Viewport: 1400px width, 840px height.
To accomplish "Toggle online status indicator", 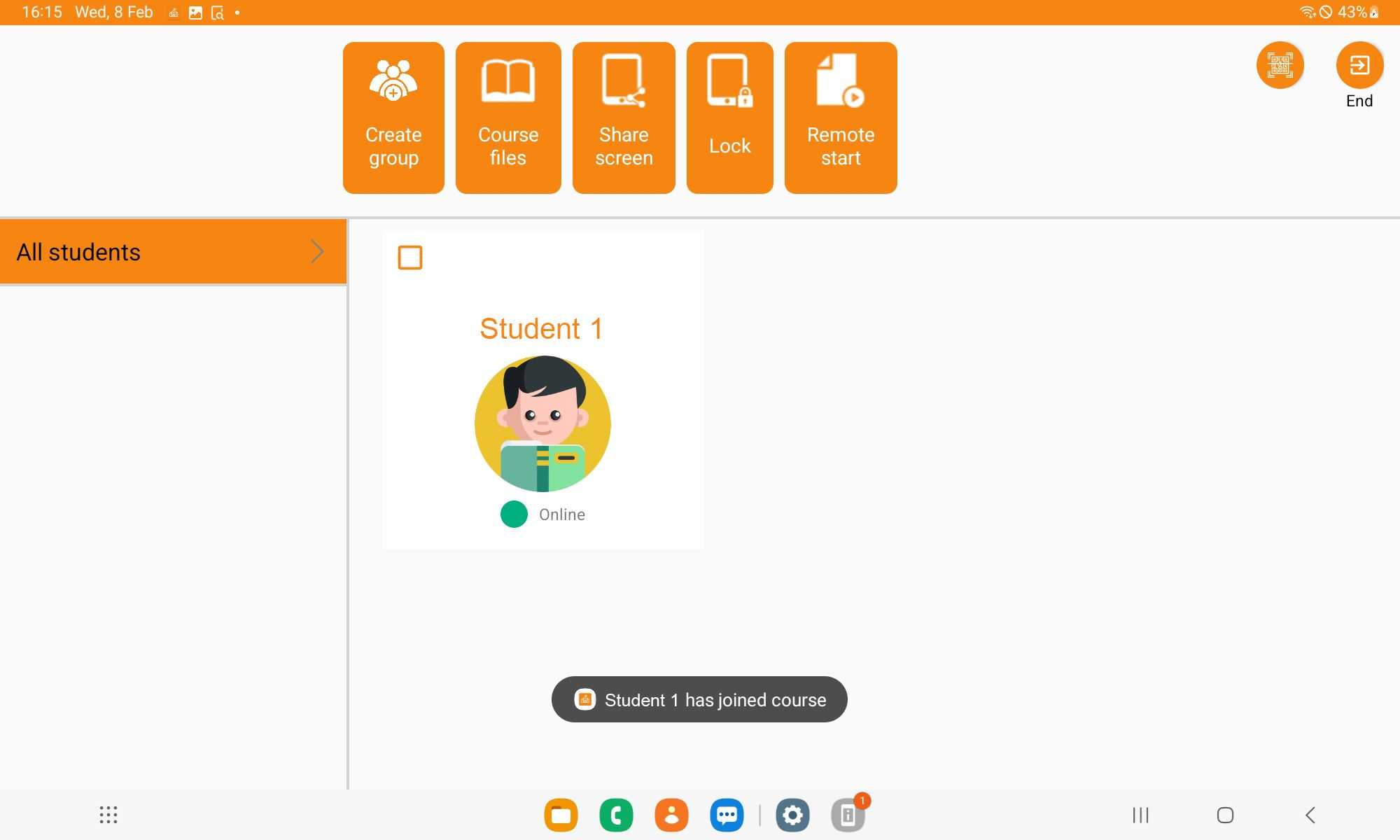I will click(515, 513).
